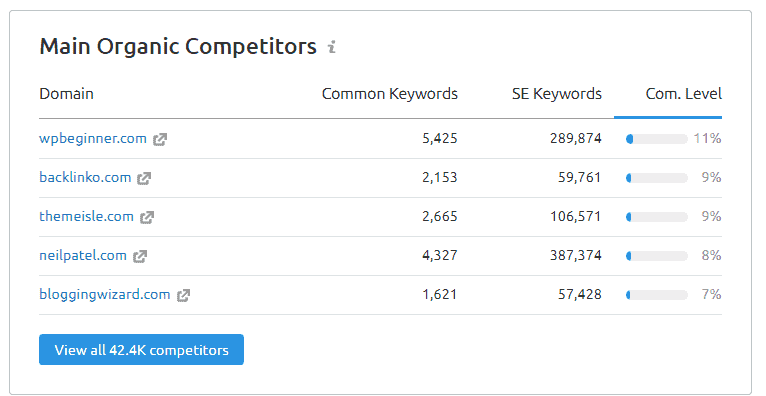
Task: Open external link icon next to neilpatel.com
Action: [x=140, y=256]
